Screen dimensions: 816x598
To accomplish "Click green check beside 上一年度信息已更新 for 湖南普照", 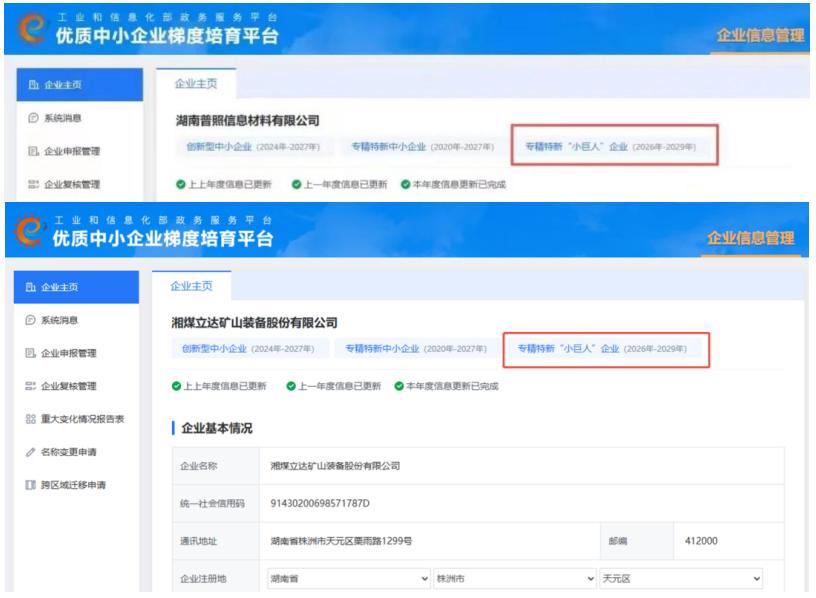I will 296,184.
